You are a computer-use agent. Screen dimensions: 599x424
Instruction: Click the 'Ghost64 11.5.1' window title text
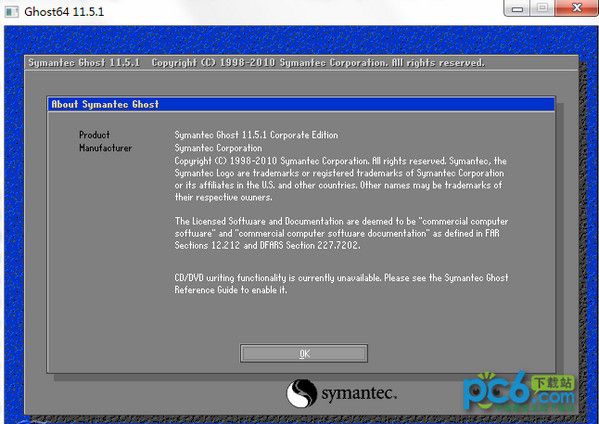pyautogui.click(x=64, y=11)
